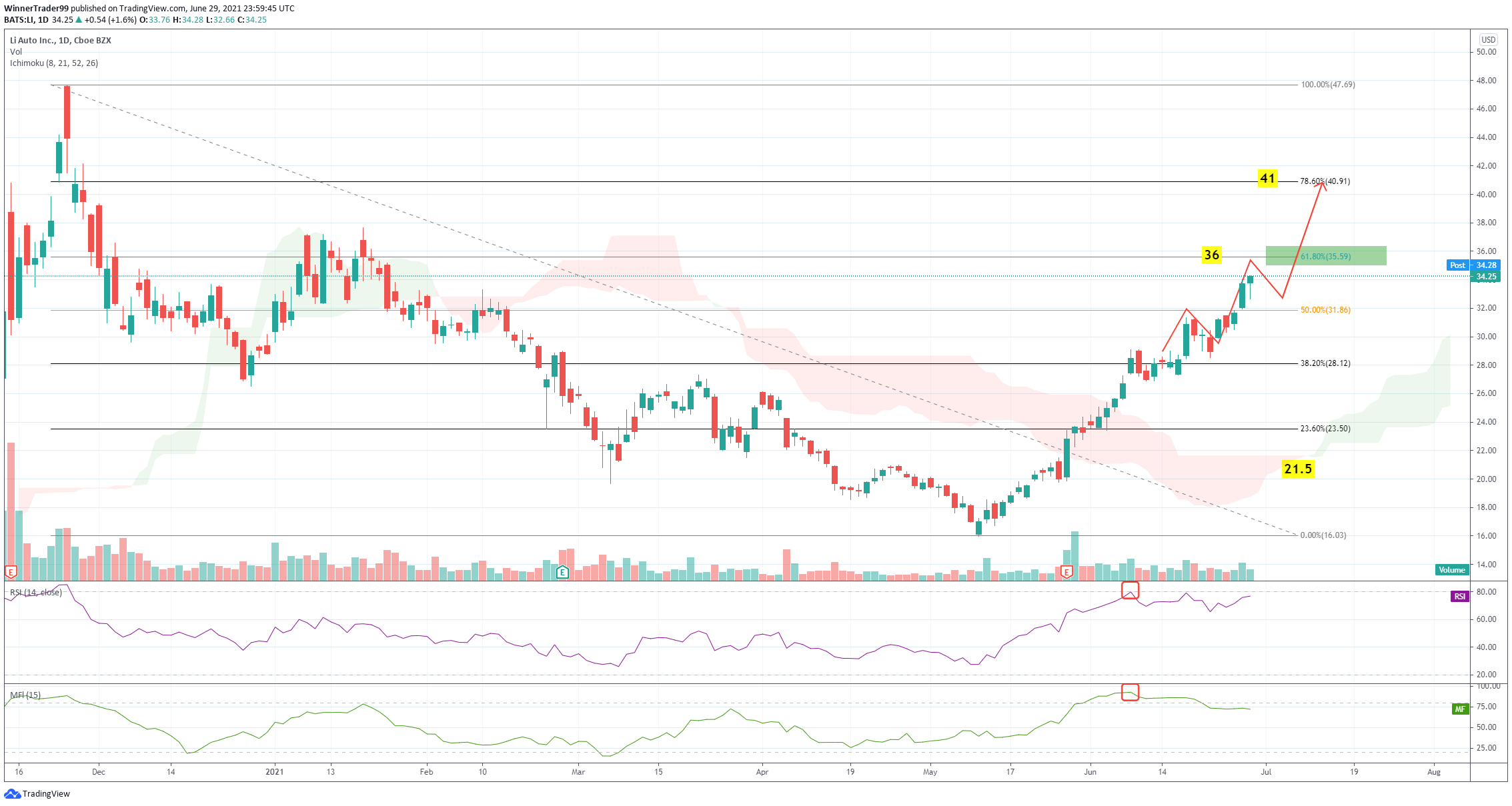Click the purple RSI scale badge
The width and height of the screenshot is (1512, 806).
click(x=1459, y=596)
